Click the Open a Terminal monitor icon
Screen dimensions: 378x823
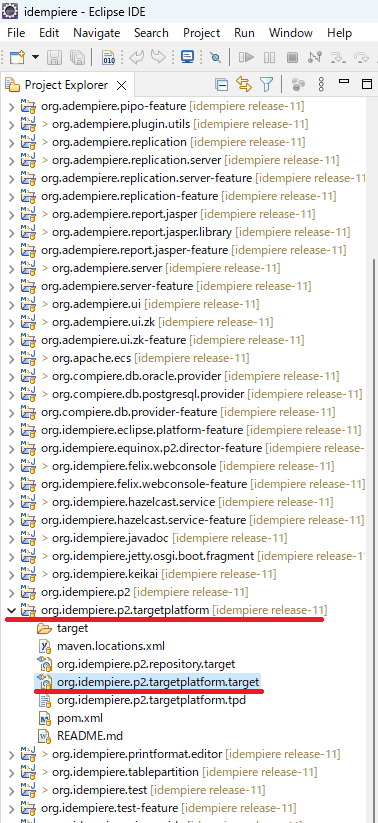pos(187,57)
